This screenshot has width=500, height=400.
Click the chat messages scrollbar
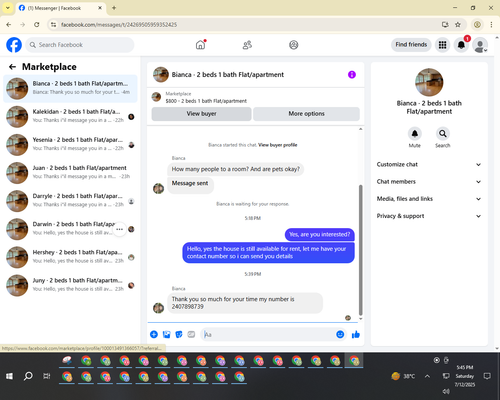coord(360,250)
